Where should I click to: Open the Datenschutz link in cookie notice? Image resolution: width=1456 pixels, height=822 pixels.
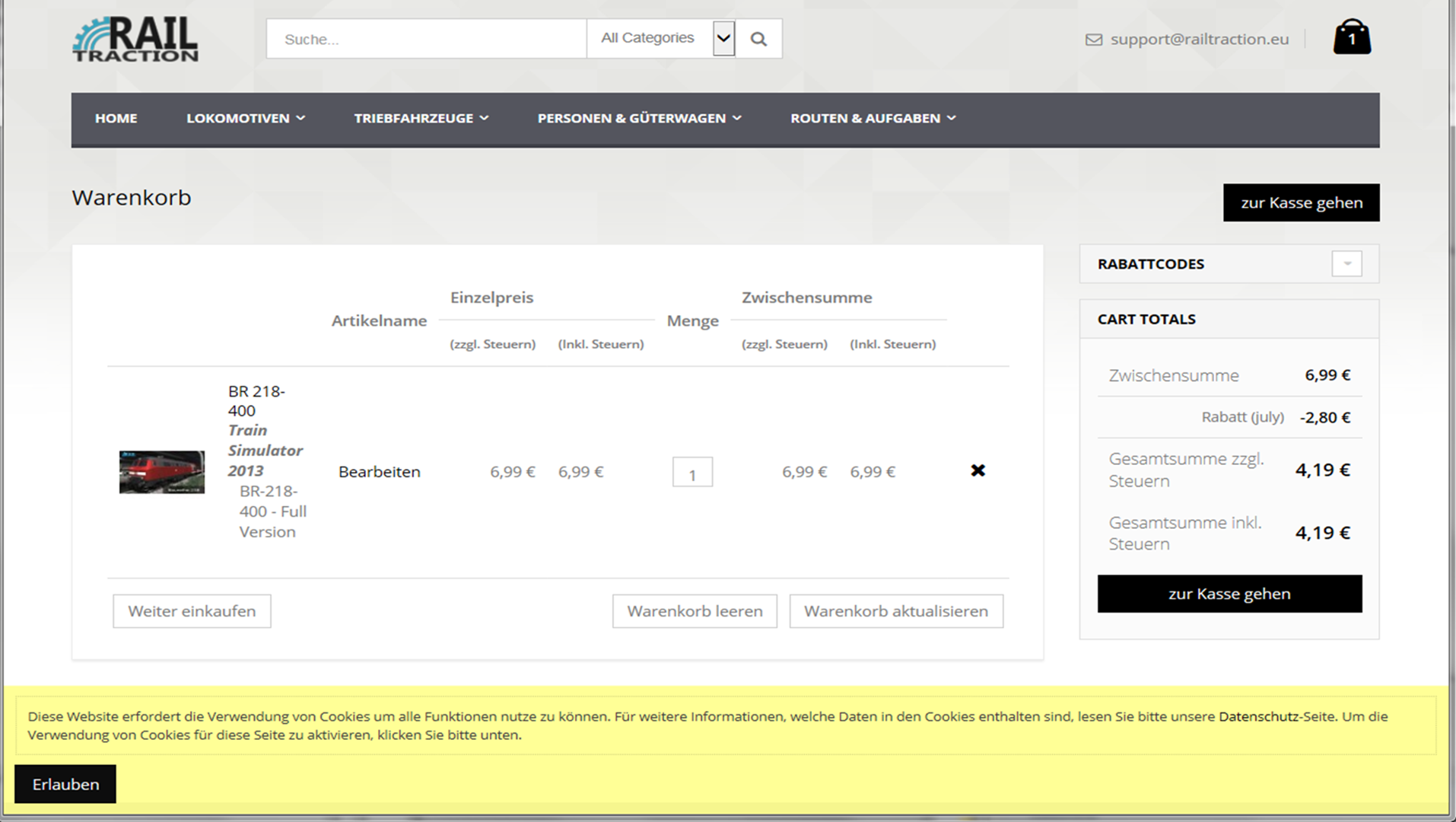coord(1257,716)
